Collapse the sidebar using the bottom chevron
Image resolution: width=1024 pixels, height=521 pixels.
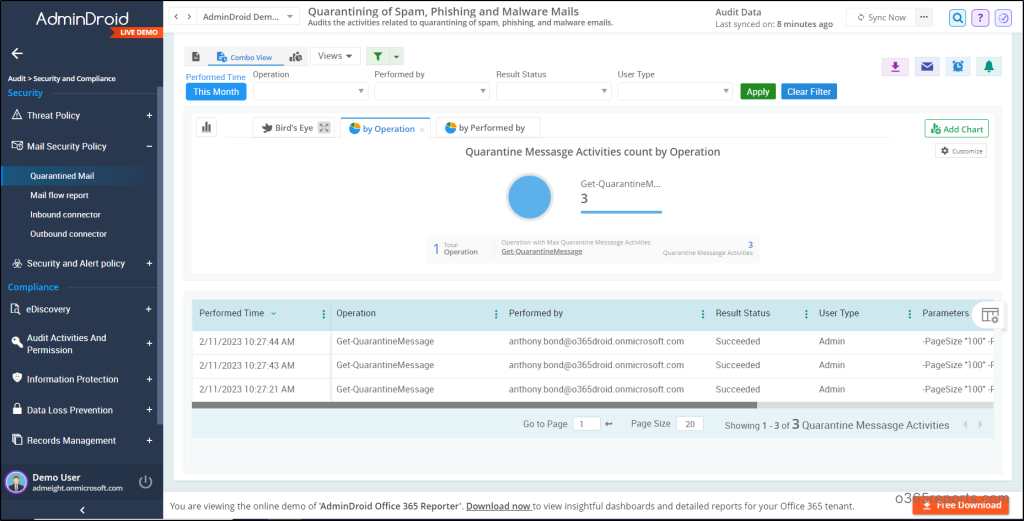(x=82, y=510)
